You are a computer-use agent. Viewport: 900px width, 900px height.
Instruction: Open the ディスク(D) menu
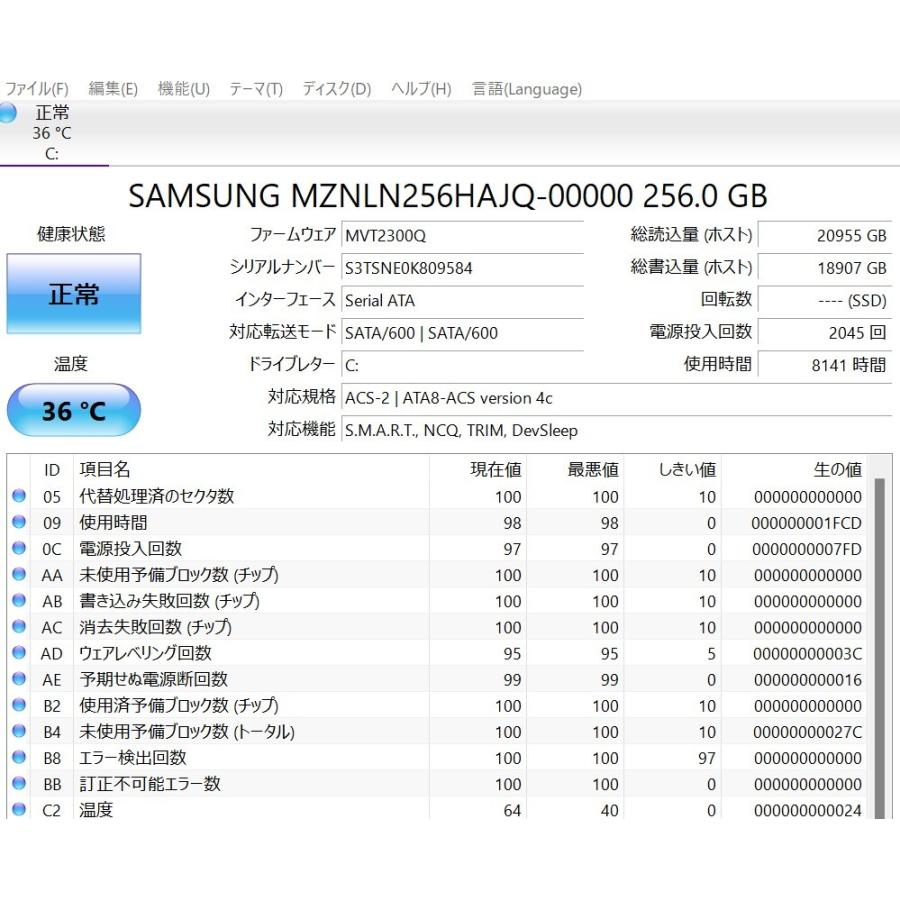tap(337, 89)
